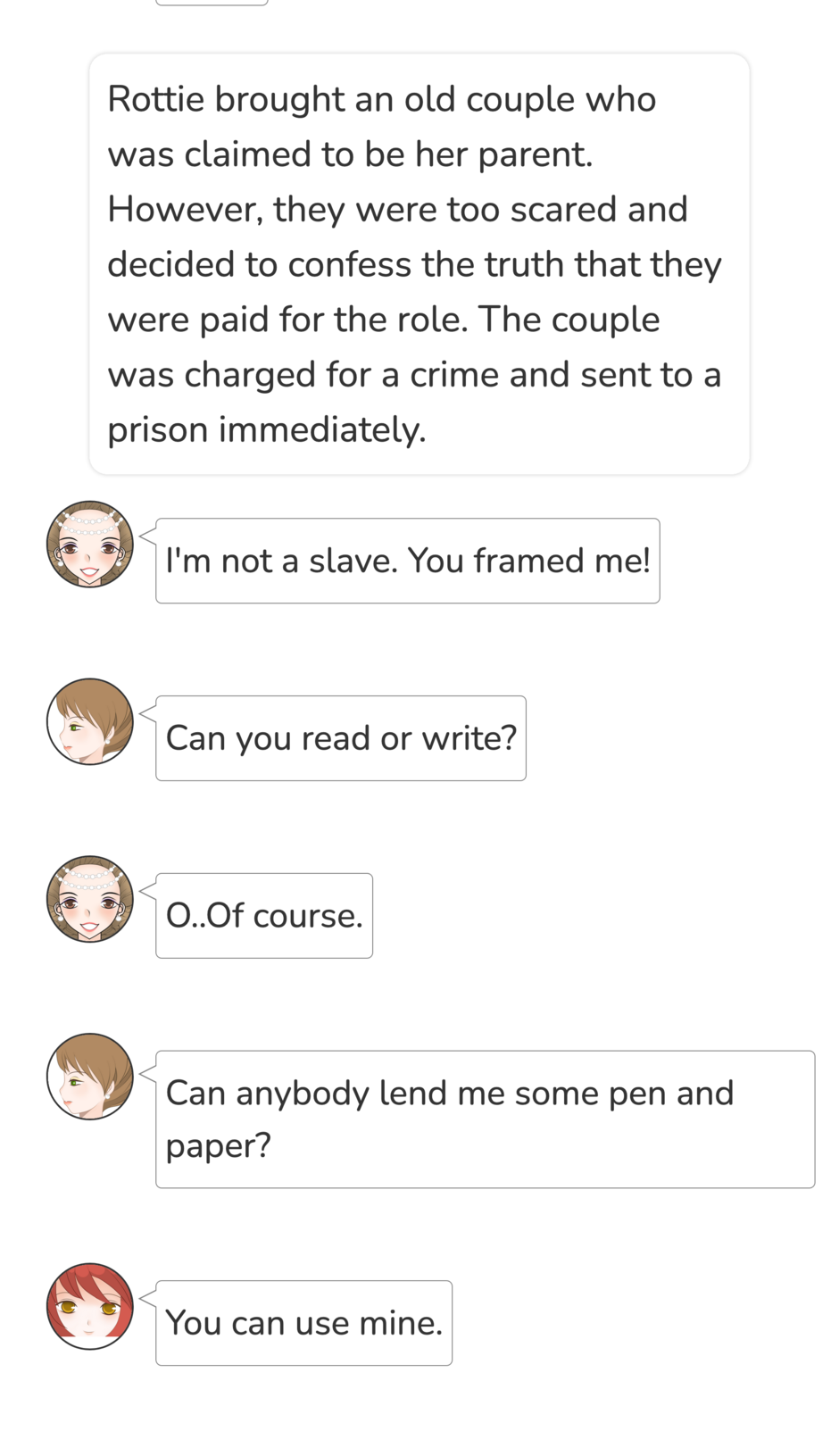Tap the "You can use mine." speech bubble

(x=303, y=1323)
